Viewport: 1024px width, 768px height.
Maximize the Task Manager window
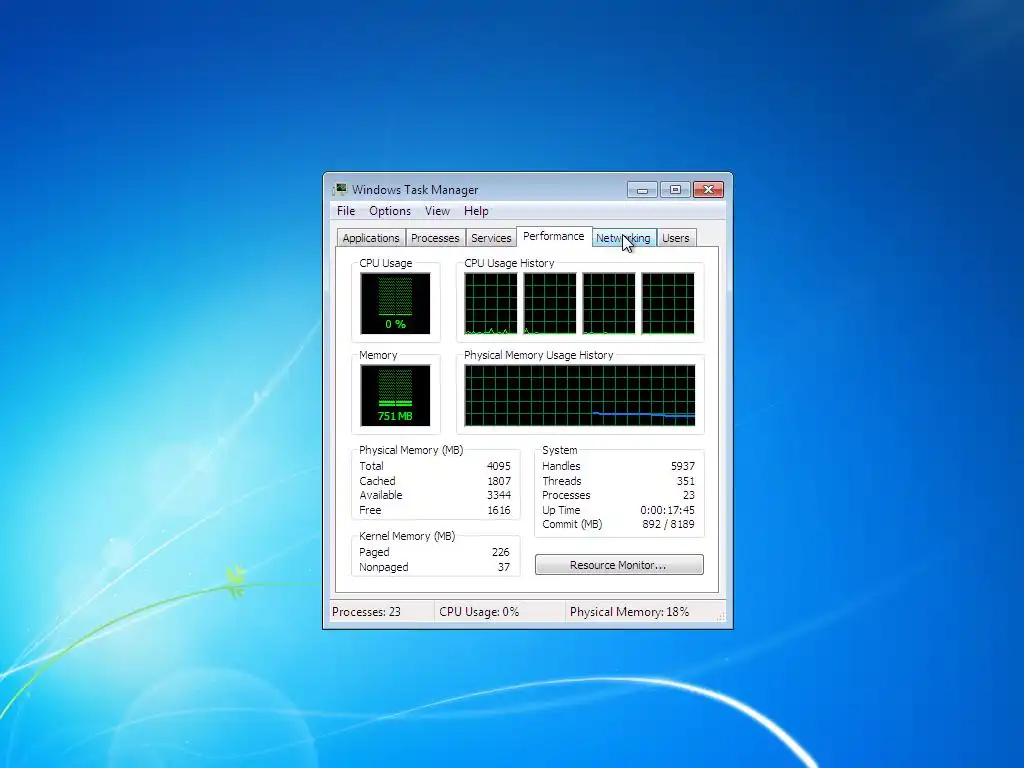point(675,190)
